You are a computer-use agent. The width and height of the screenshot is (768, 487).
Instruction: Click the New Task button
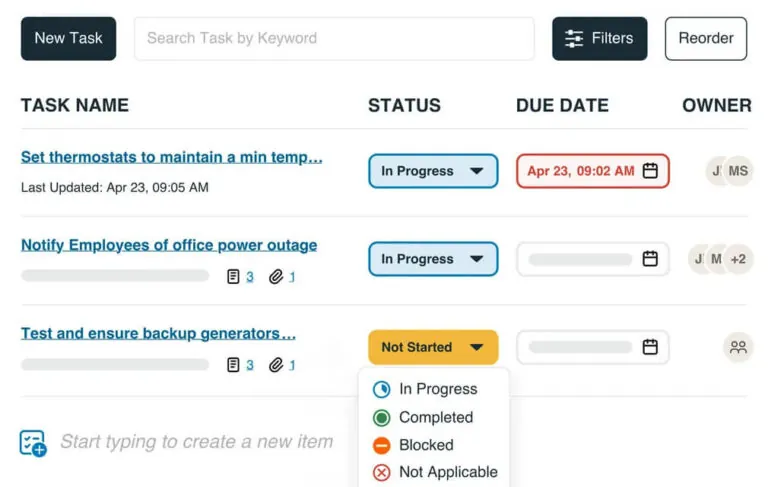68,38
